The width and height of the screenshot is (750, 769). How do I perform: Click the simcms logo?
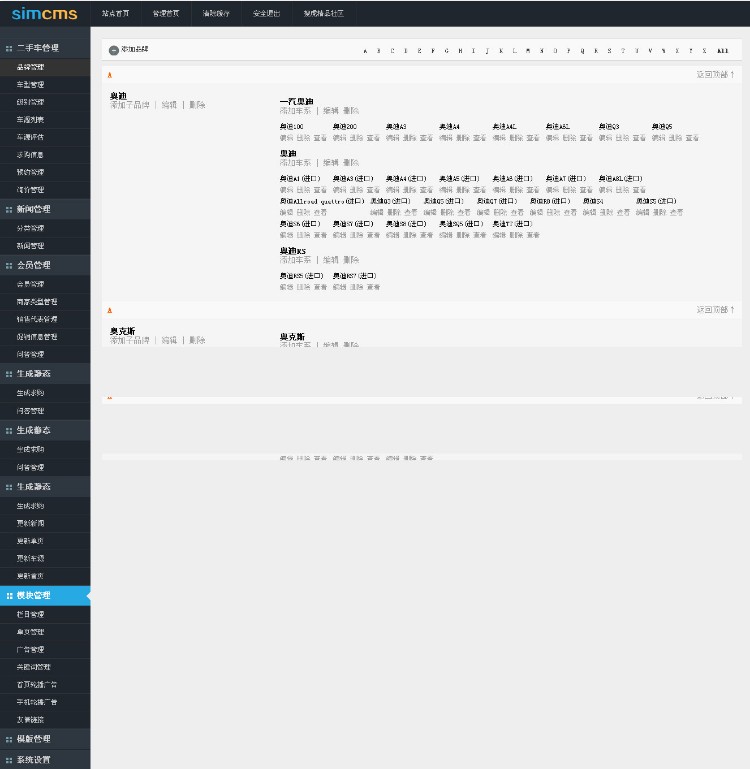click(x=44, y=13)
